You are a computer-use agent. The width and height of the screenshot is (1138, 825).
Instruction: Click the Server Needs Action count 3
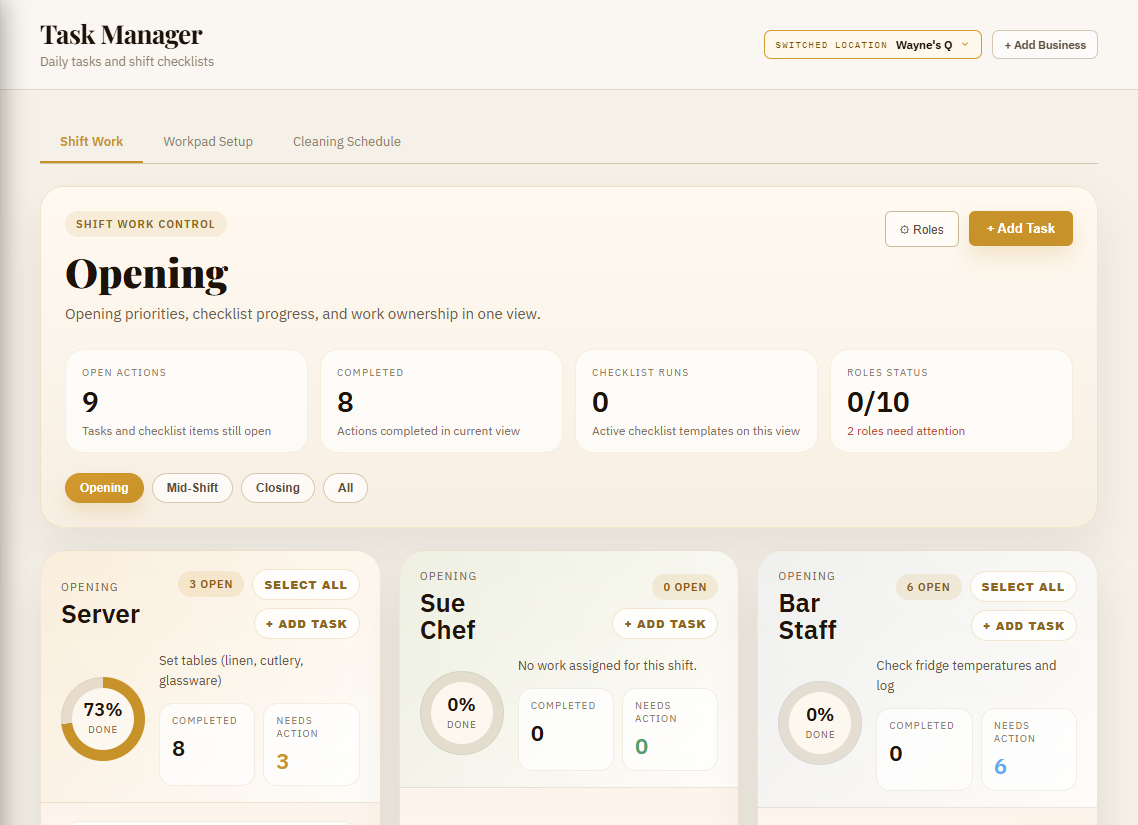click(282, 762)
